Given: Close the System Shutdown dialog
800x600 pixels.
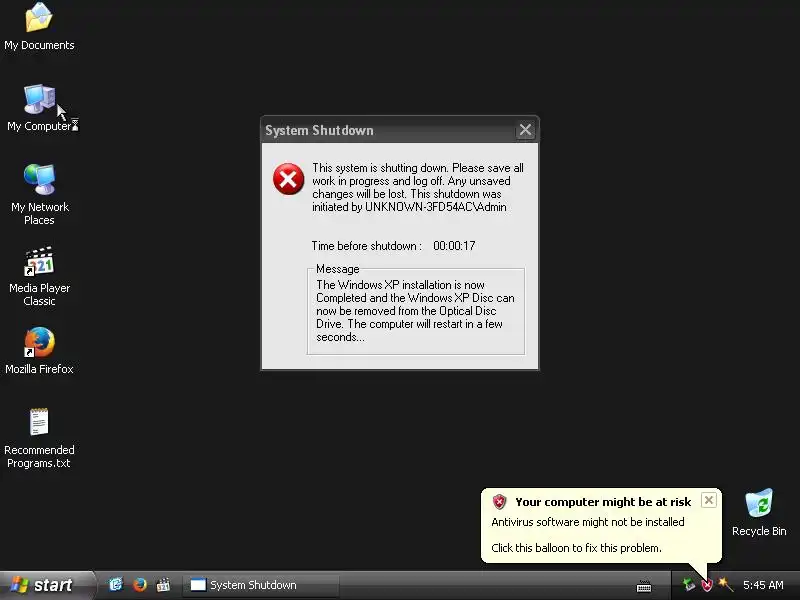Looking at the screenshot, I should tap(525, 130).
